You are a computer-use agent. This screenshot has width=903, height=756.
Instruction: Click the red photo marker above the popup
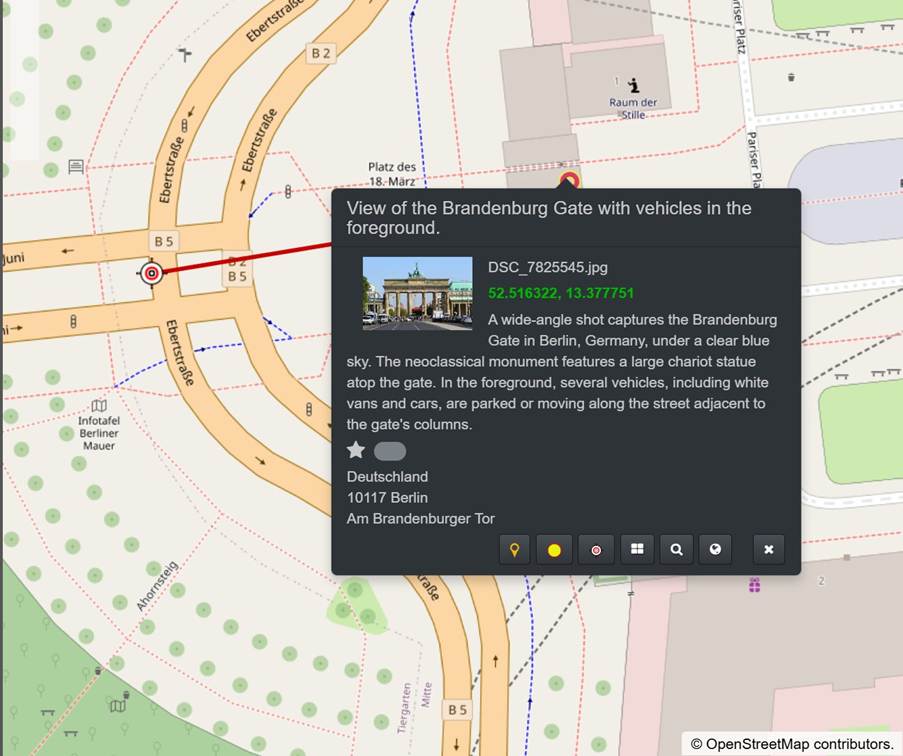569,180
